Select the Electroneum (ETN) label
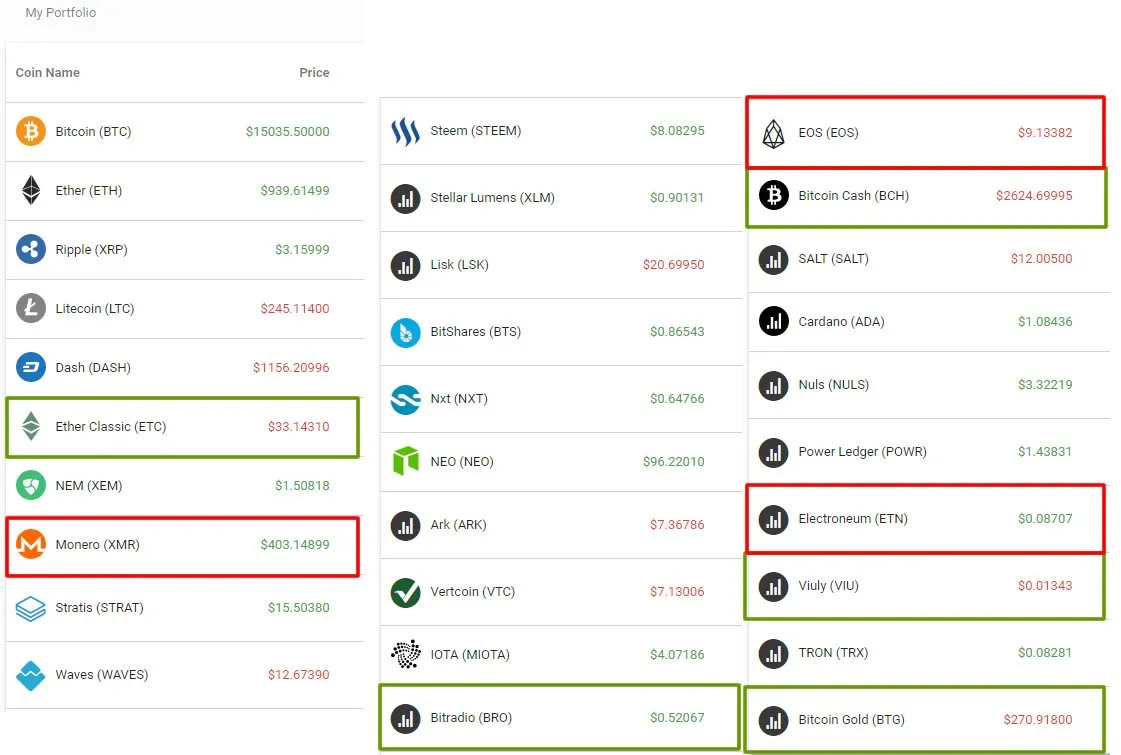Viewport: 1121px width, 755px height. (x=853, y=519)
